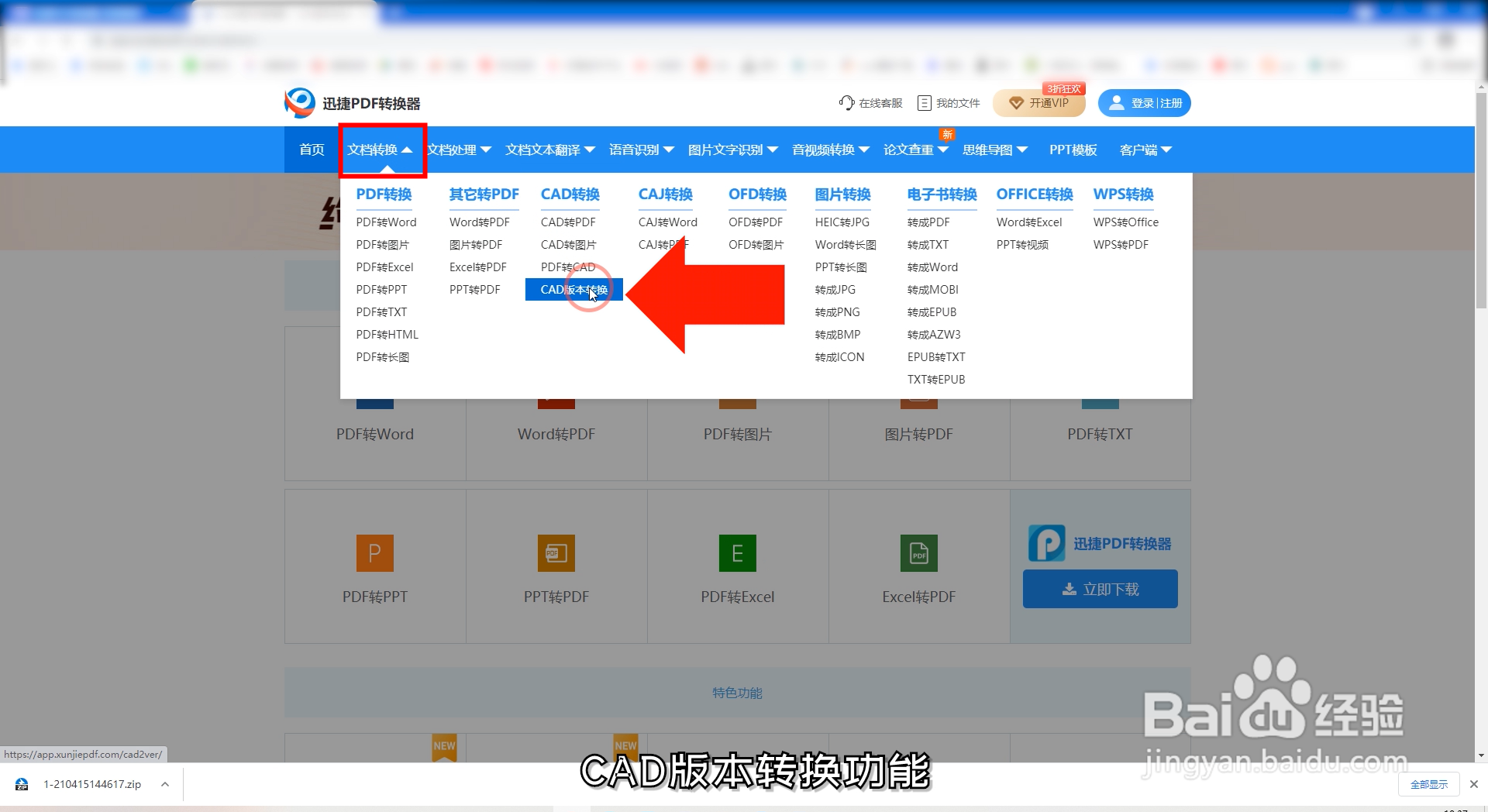The width and height of the screenshot is (1488, 812).
Task: Click the PDF转Excel green E icon
Action: coord(738,553)
